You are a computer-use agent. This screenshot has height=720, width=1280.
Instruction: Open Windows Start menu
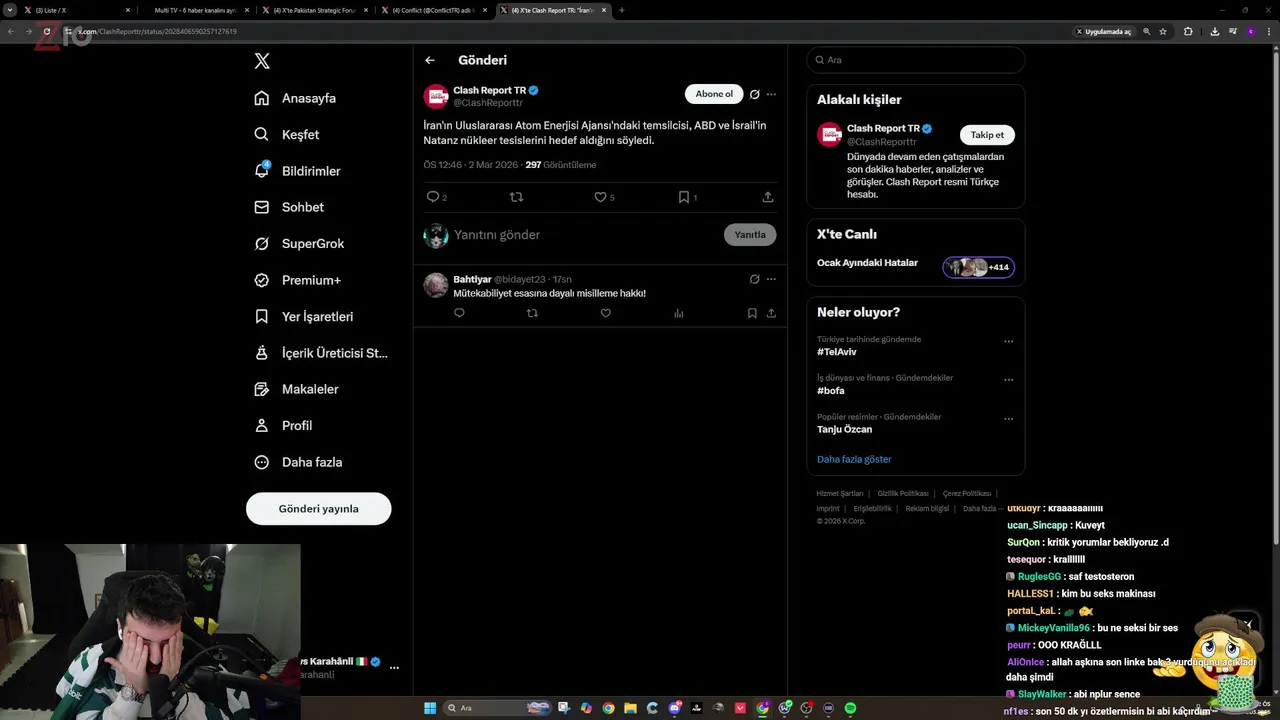click(430, 708)
